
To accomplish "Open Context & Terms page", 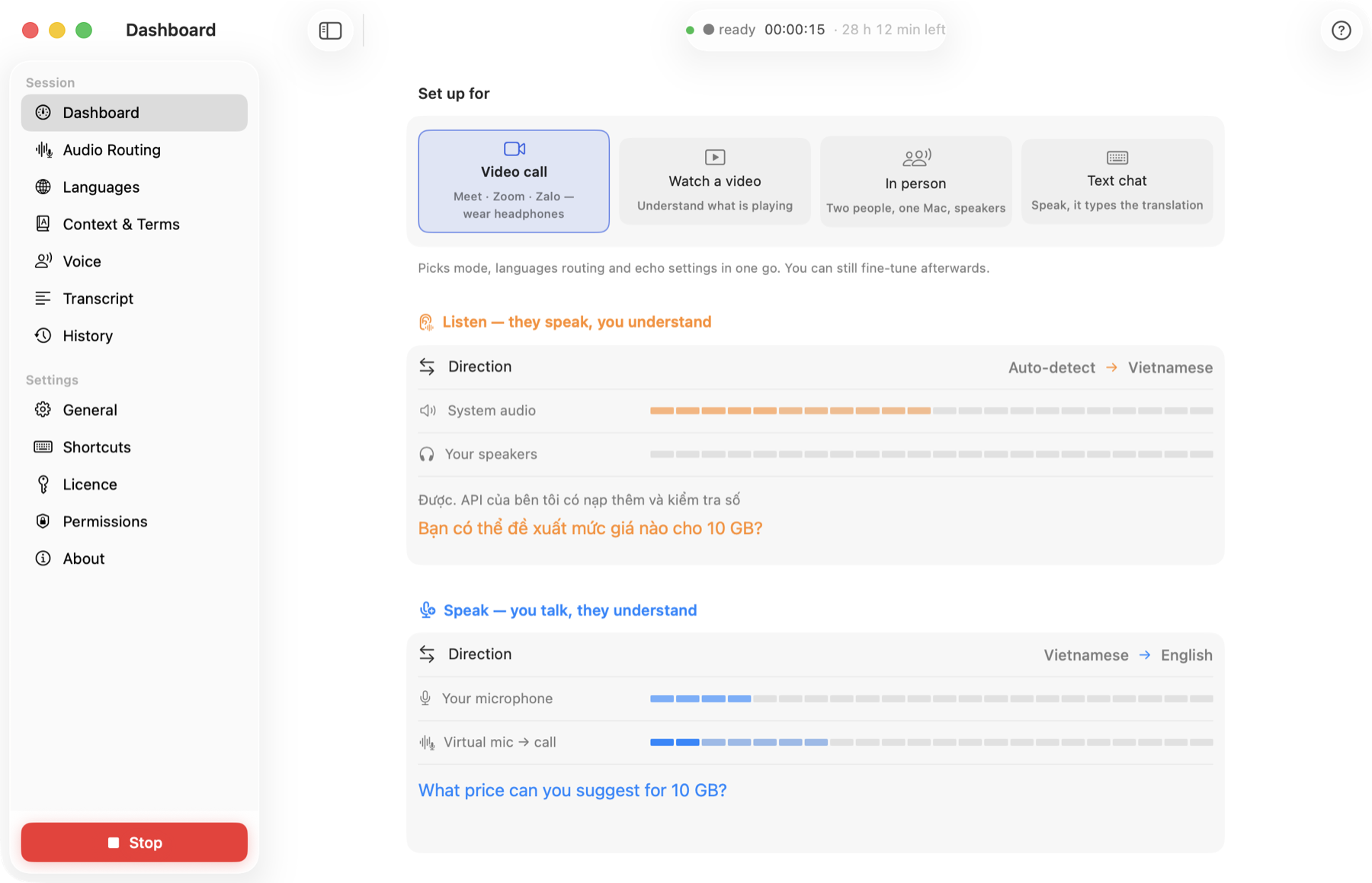I will point(134,224).
